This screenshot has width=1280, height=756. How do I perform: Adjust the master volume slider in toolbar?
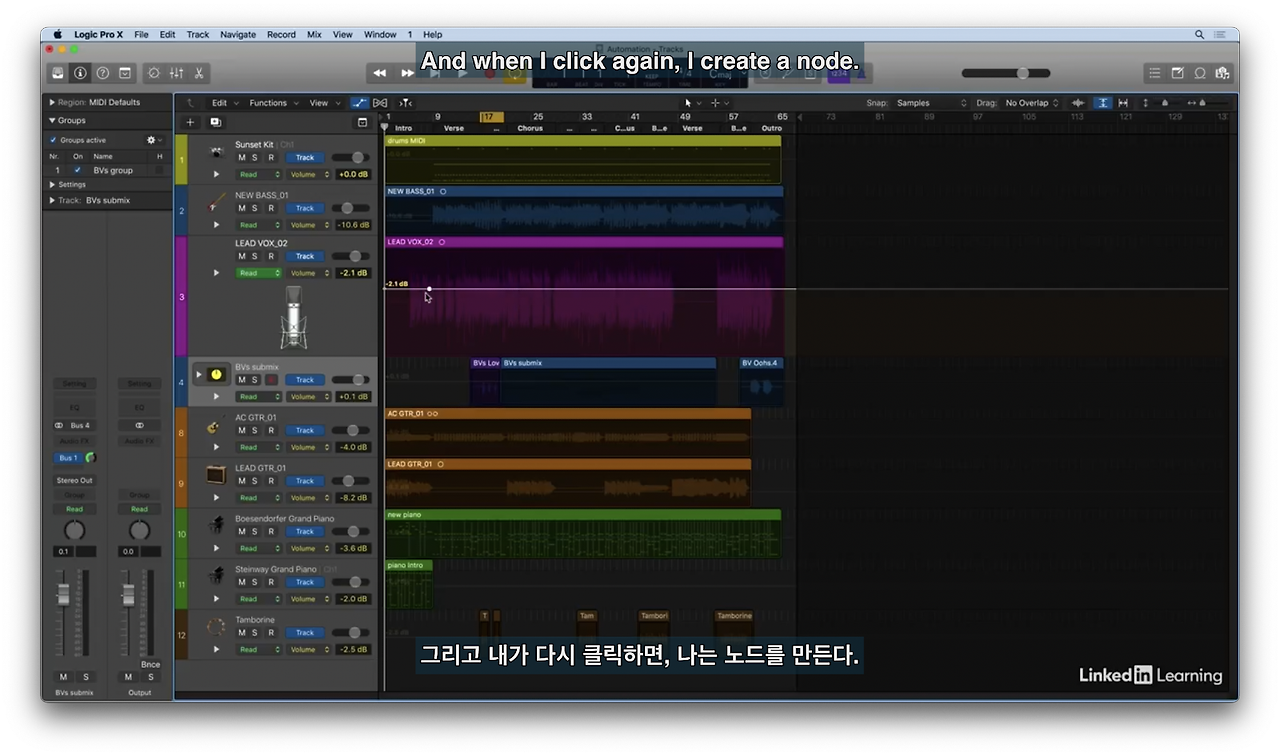[x=1006, y=73]
